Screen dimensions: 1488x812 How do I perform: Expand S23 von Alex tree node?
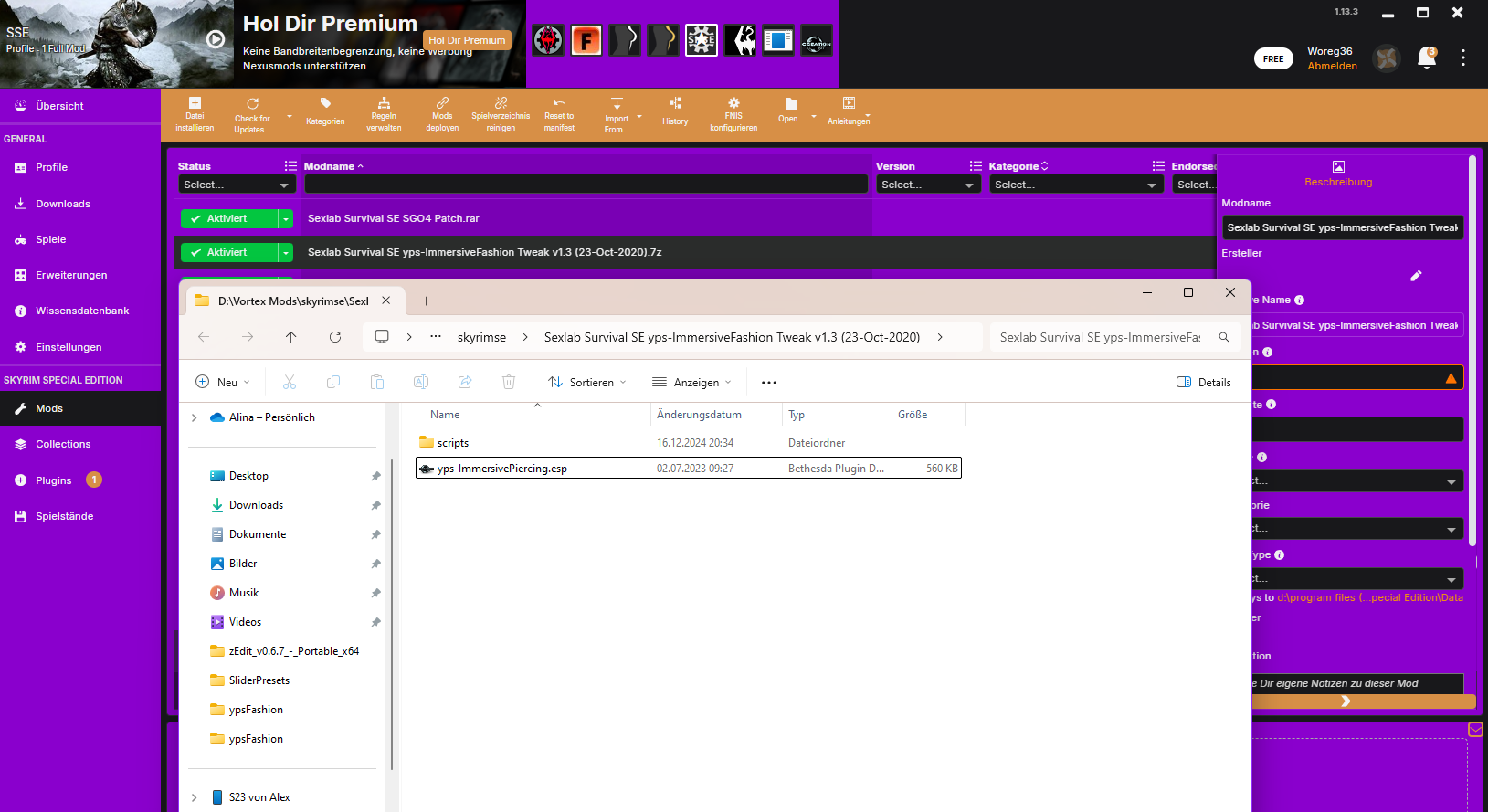pos(195,797)
